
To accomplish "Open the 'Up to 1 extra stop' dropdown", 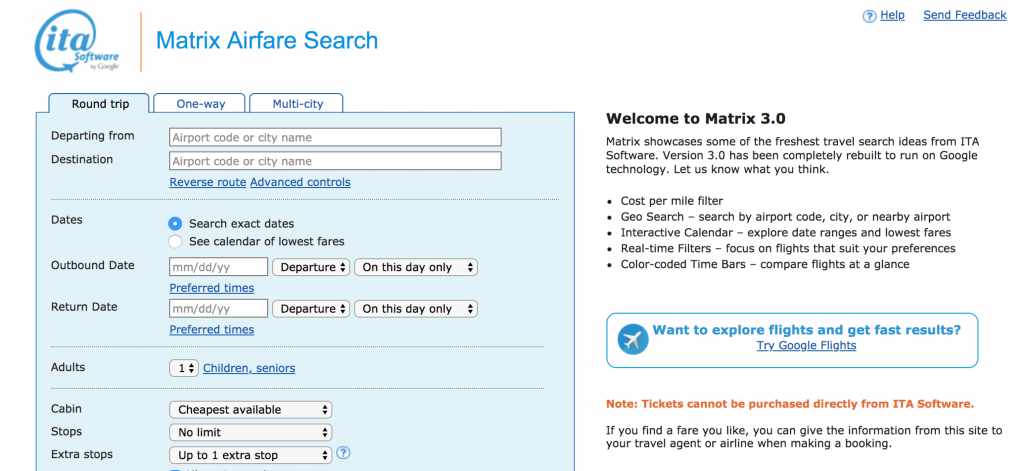I will tap(251, 455).
